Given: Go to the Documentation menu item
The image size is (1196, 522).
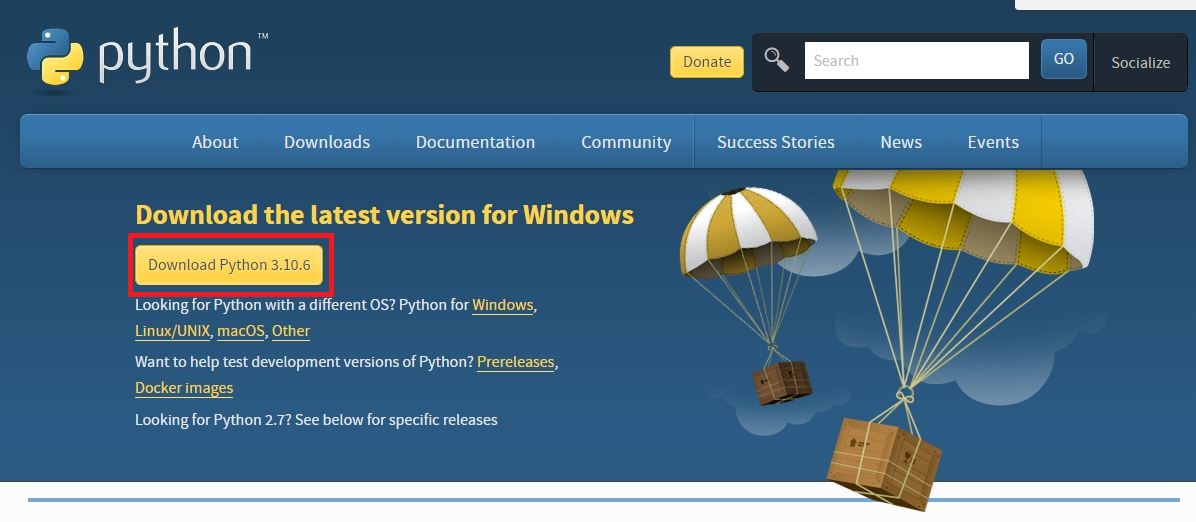Looking at the screenshot, I should 475,142.
